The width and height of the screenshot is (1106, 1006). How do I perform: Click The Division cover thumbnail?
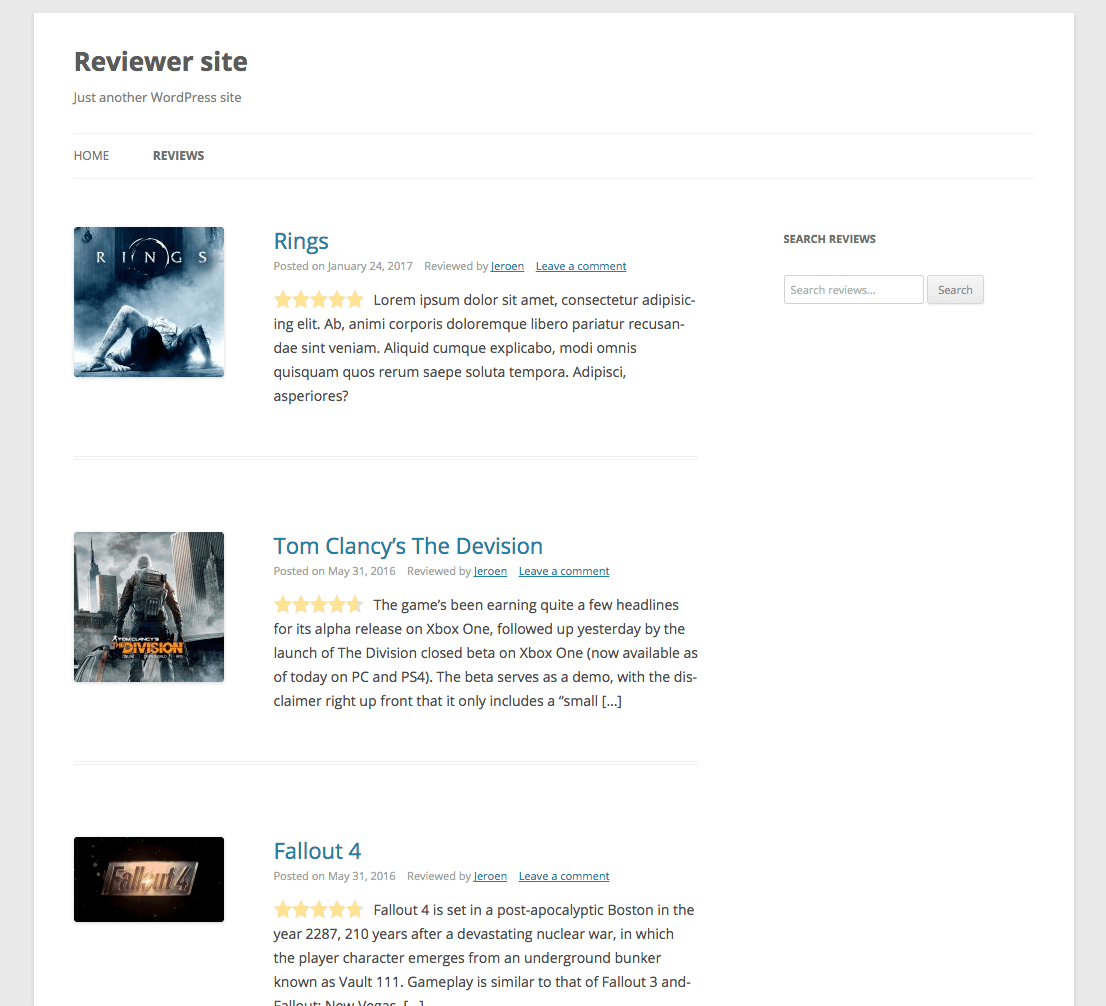(149, 607)
